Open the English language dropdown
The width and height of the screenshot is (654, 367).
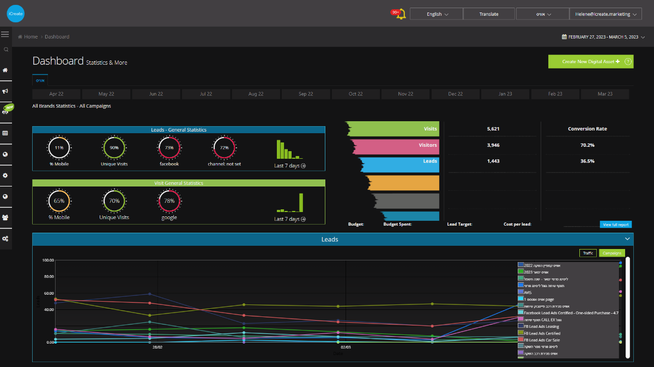coord(436,14)
